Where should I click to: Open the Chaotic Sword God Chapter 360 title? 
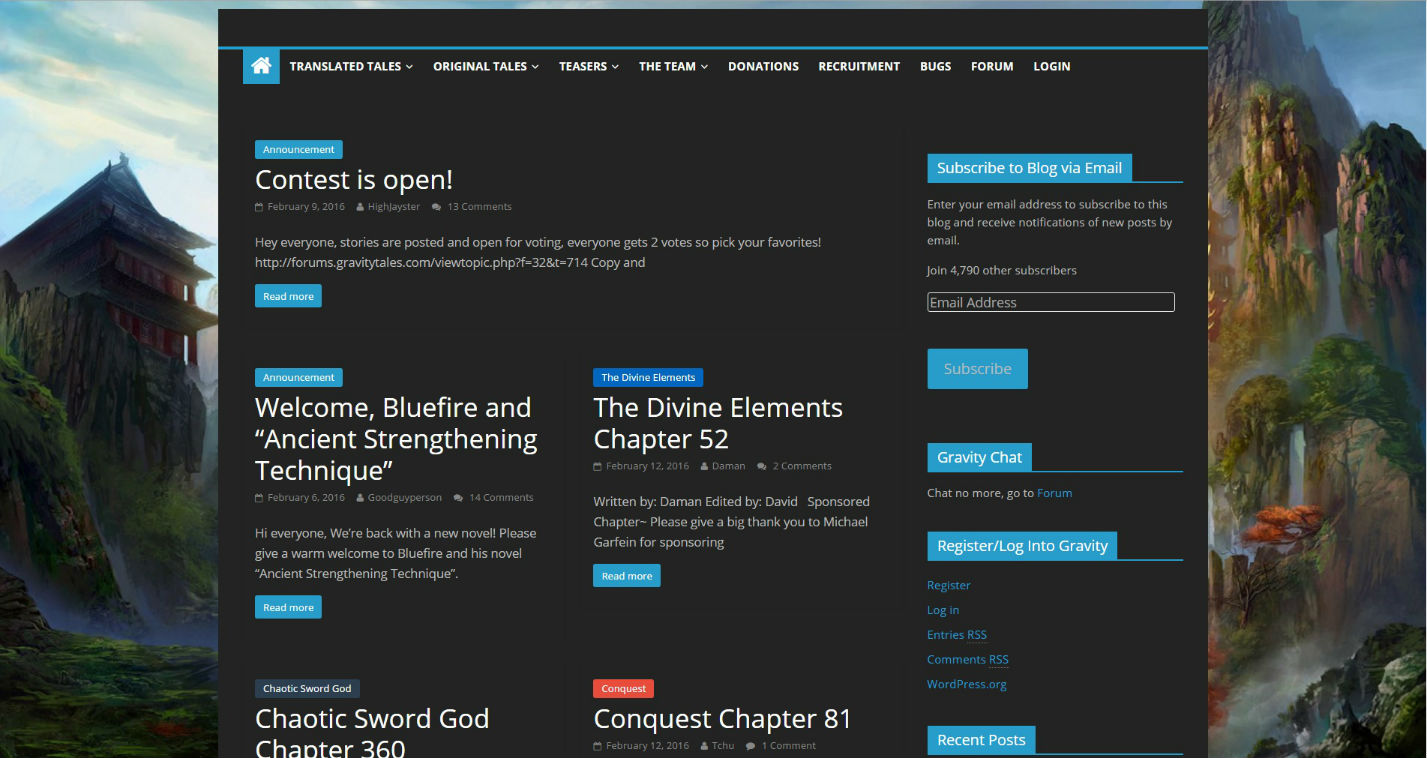[372, 734]
